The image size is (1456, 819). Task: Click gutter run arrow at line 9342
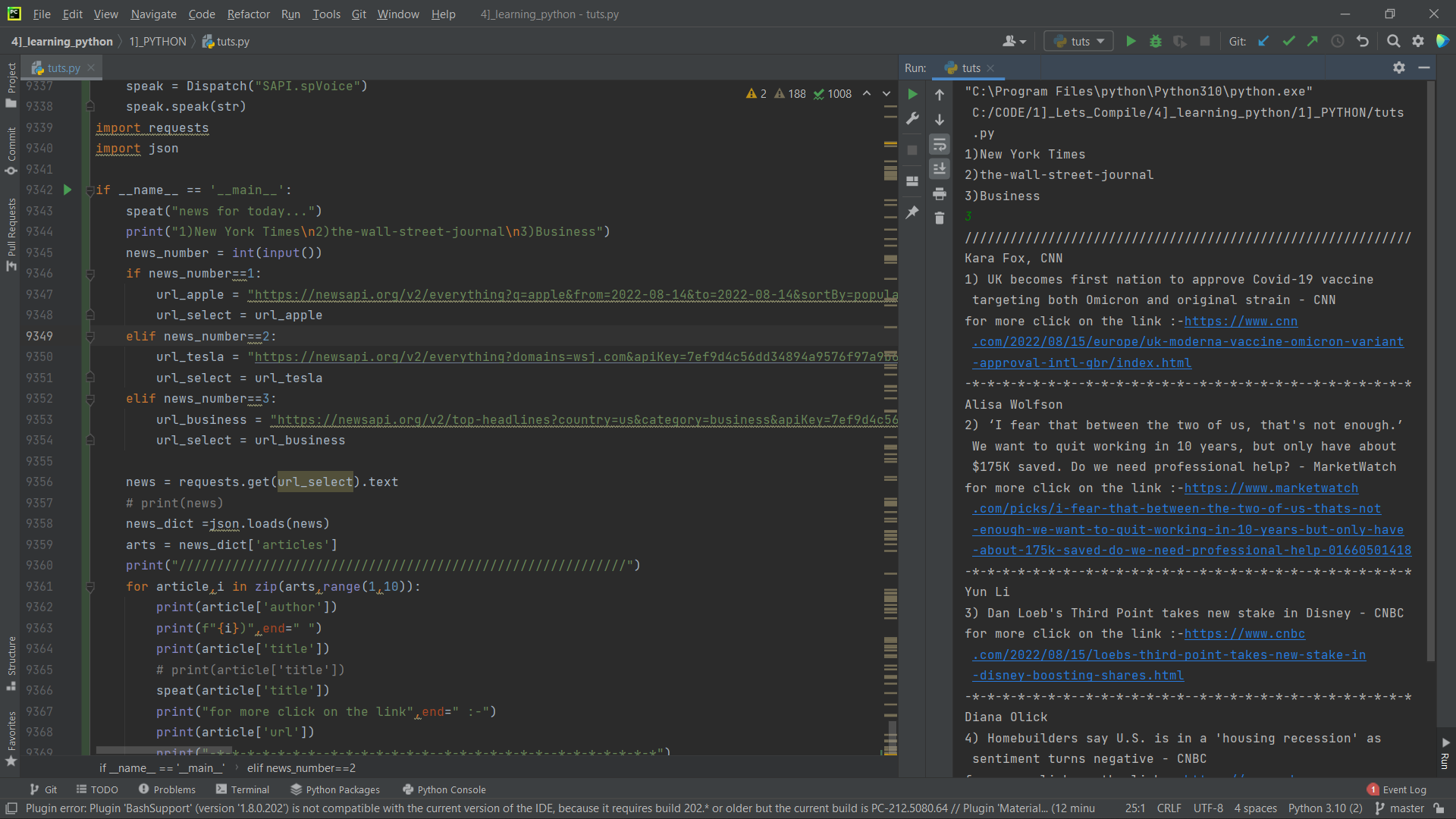tap(67, 190)
